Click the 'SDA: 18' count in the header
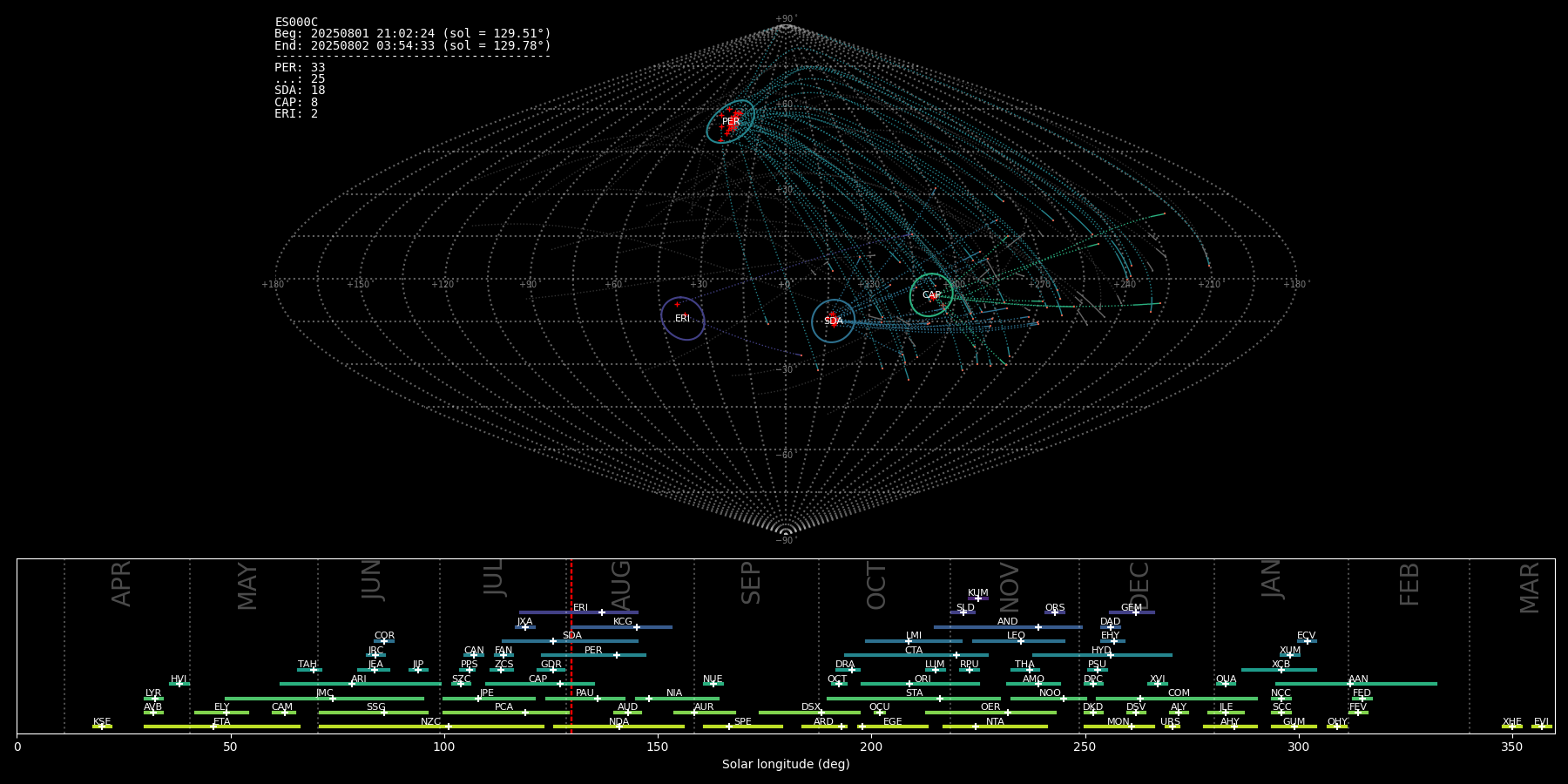 [300, 91]
